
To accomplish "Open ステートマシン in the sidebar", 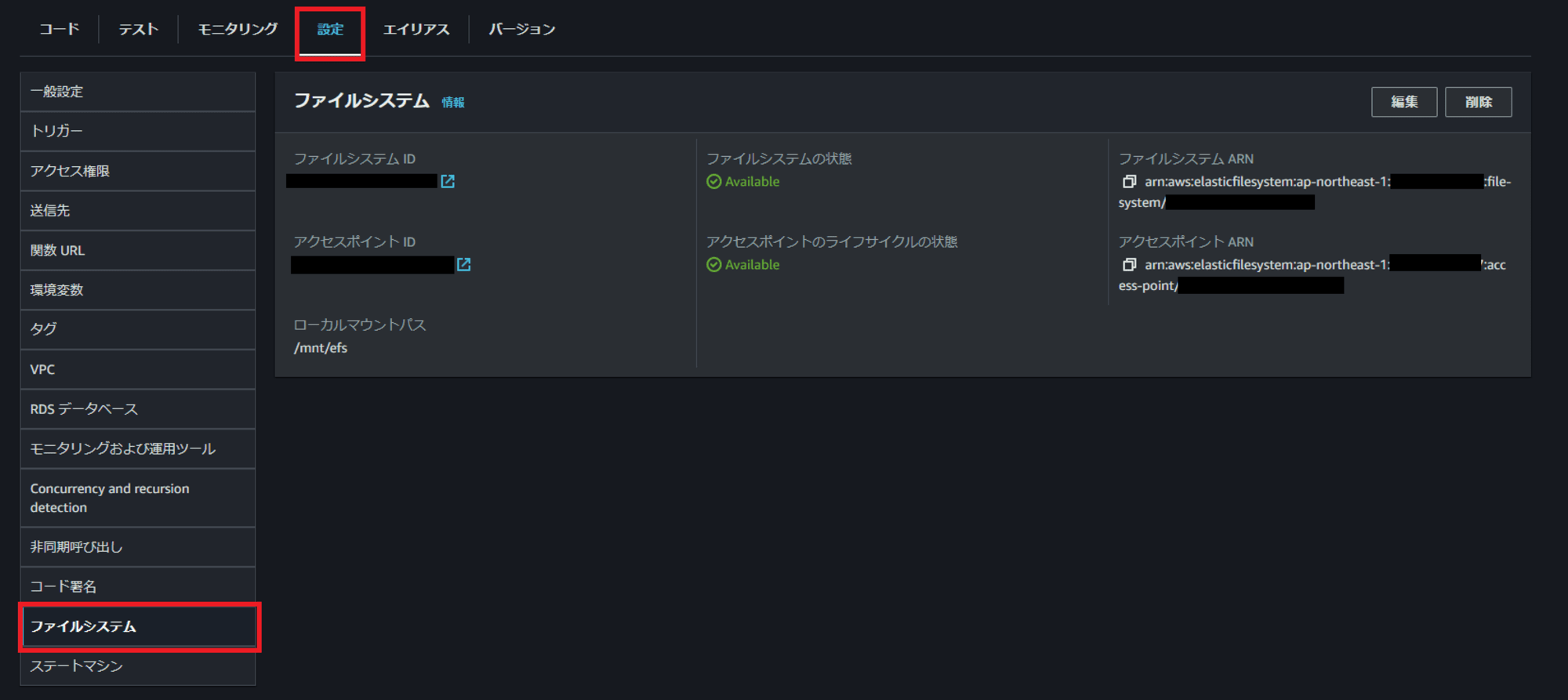I will coord(138,666).
